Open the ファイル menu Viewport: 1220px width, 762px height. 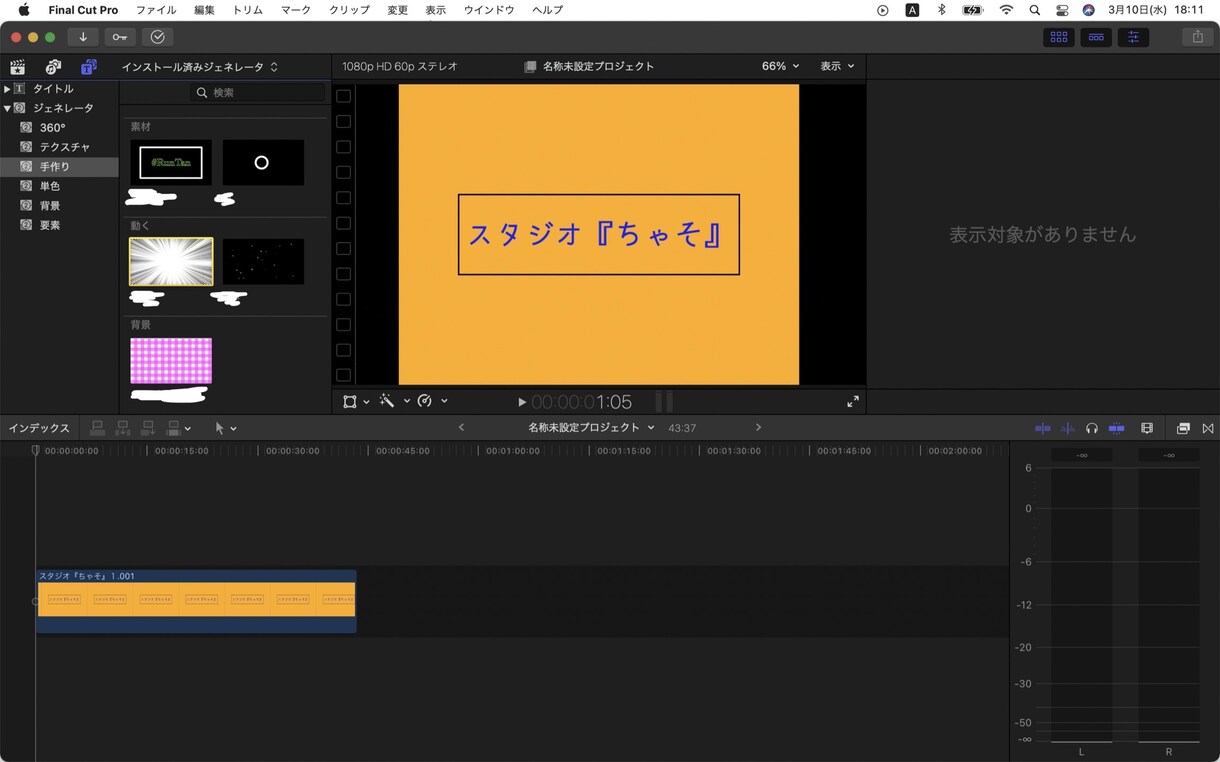(x=156, y=10)
